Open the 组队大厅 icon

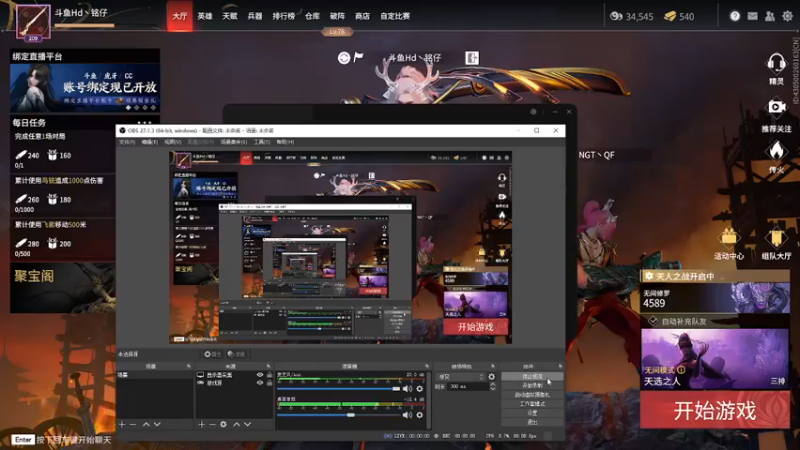(x=776, y=238)
